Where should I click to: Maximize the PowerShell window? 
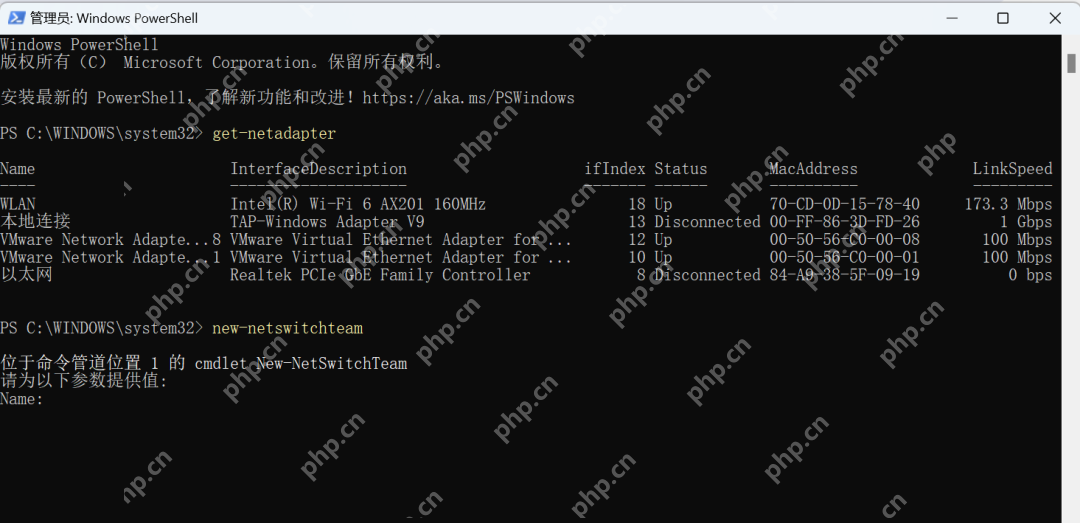1003,19
